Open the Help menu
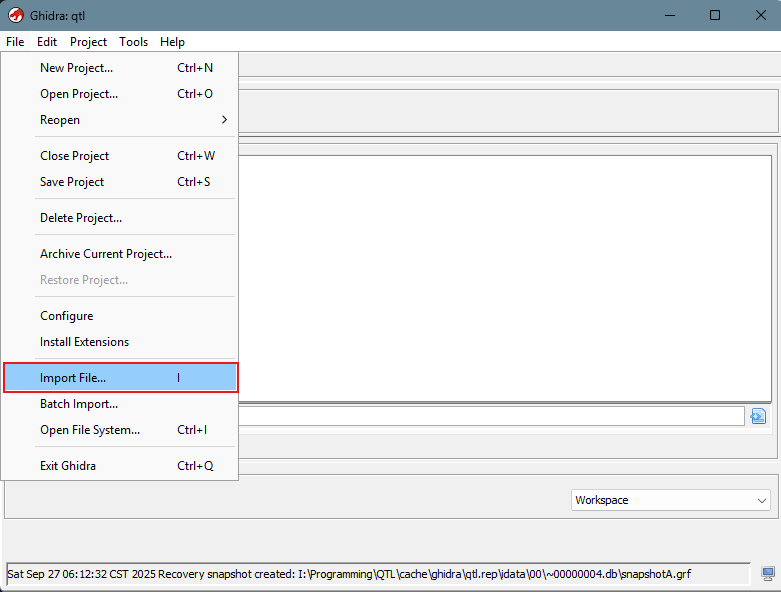Screen dimensions: 781x592 pos(172,42)
